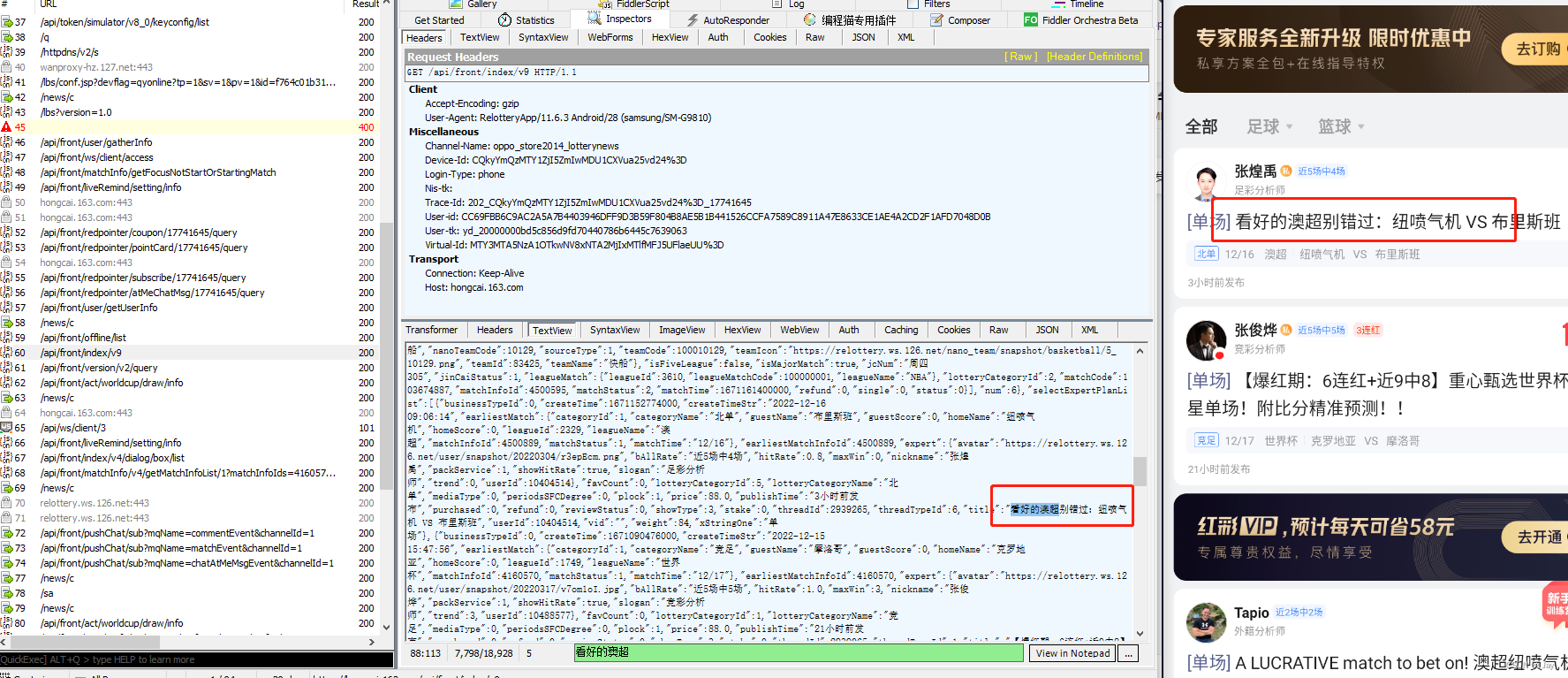
Task: Switch request inspector to HexView tab
Action: 670,37
